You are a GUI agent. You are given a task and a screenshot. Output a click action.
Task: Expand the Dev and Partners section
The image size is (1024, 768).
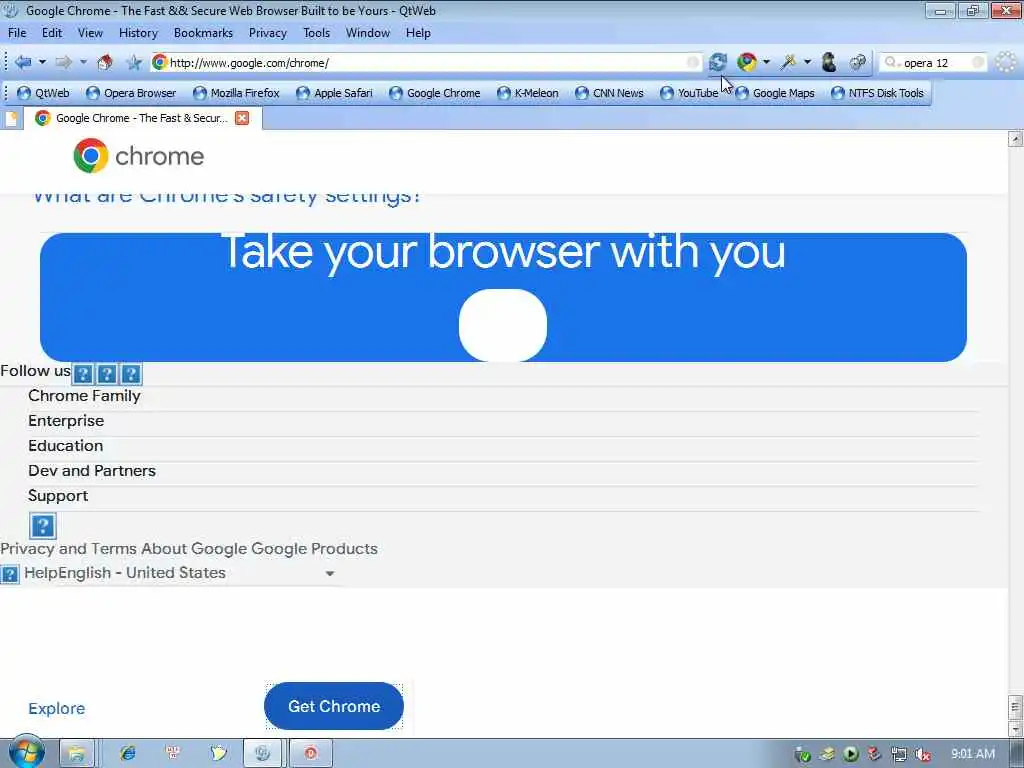(503, 471)
